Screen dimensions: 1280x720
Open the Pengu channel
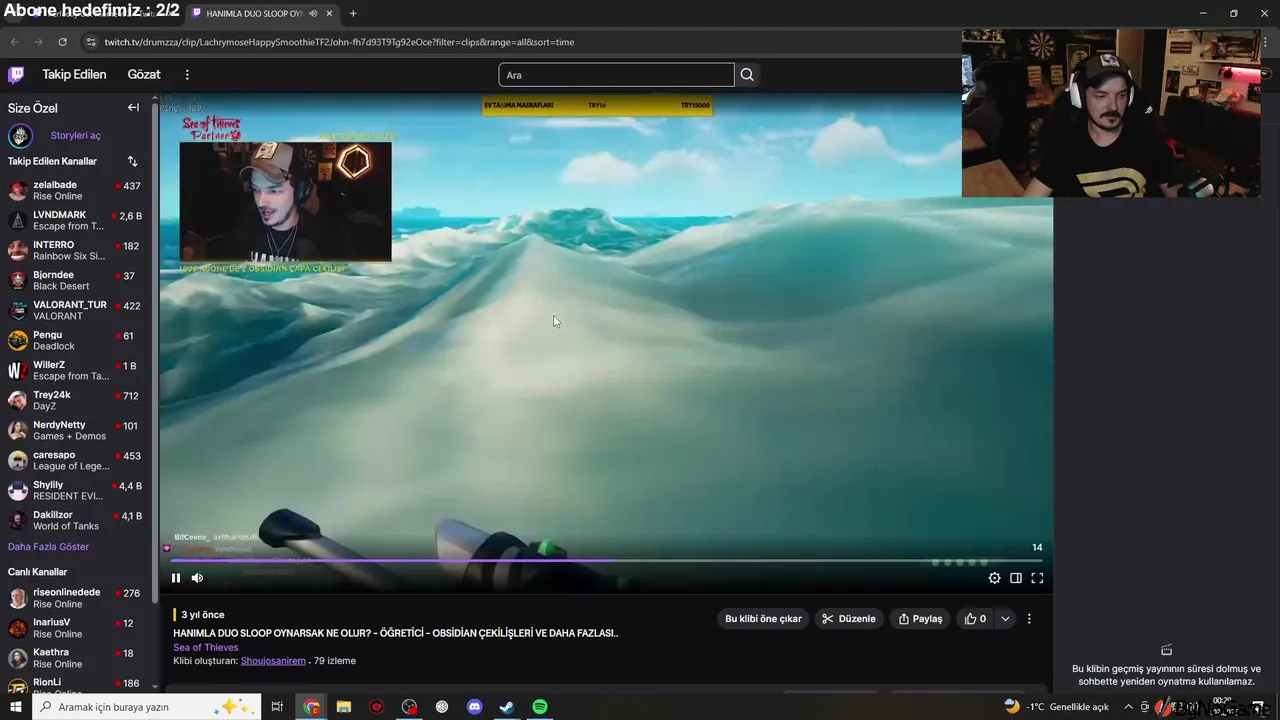(75, 340)
